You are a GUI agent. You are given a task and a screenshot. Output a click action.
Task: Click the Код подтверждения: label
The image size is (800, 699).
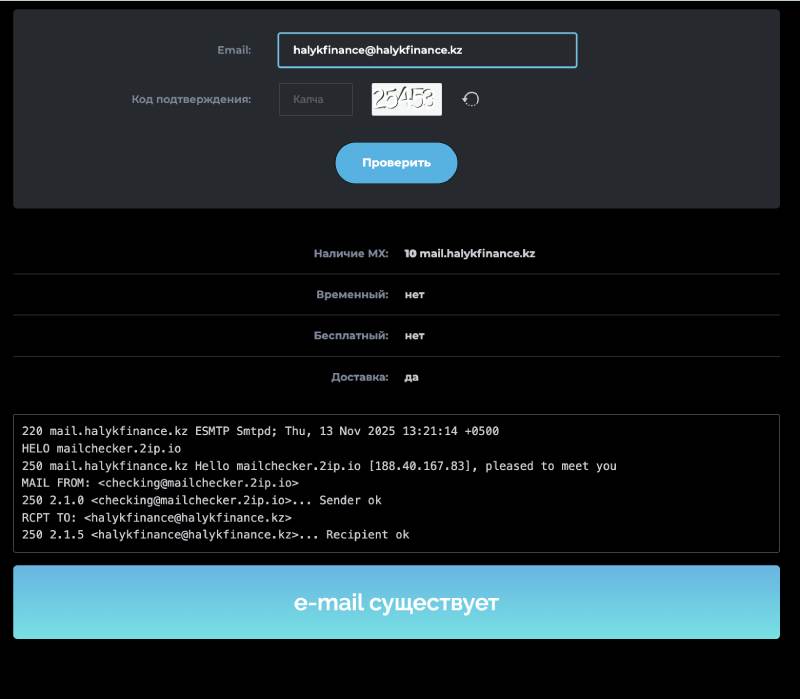pos(191,99)
